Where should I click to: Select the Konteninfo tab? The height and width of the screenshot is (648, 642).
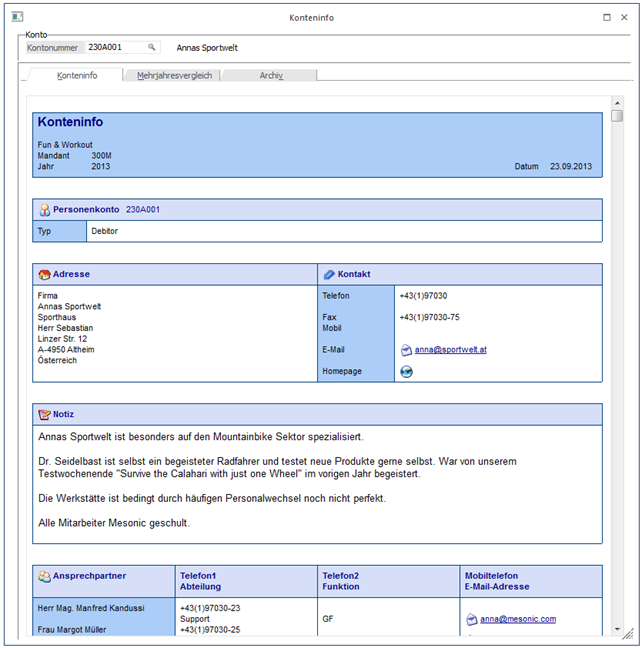coord(77,75)
